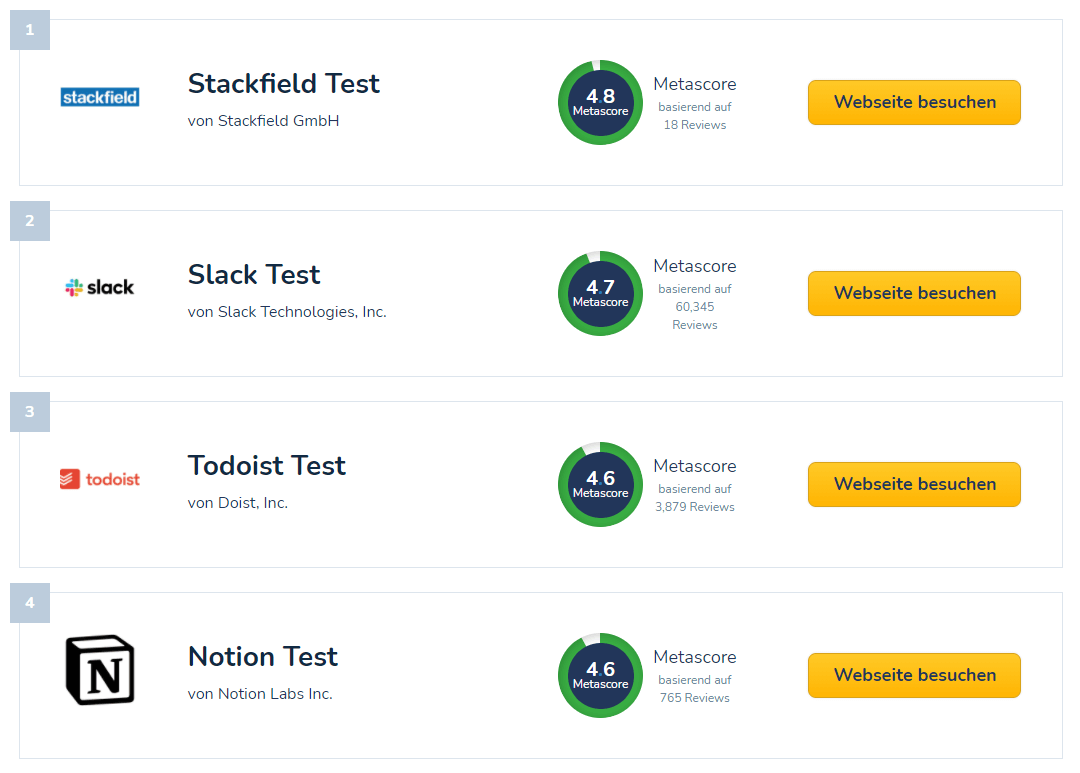Viewport: 1080px width, 773px height.
Task: Click the rank 4 badge
Action: click(30, 603)
